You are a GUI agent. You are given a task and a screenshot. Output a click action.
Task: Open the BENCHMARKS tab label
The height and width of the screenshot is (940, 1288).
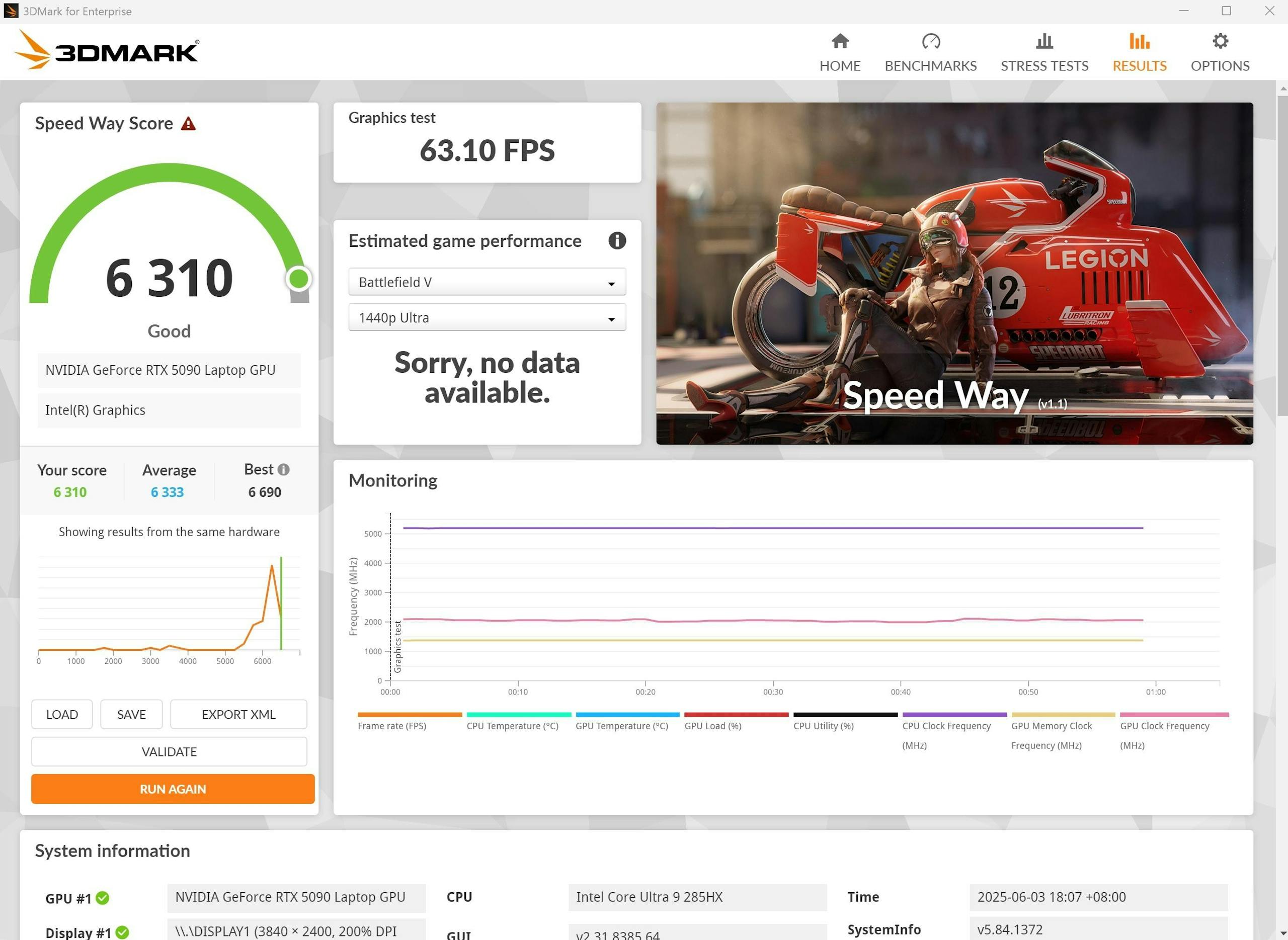(x=931, y=66)
